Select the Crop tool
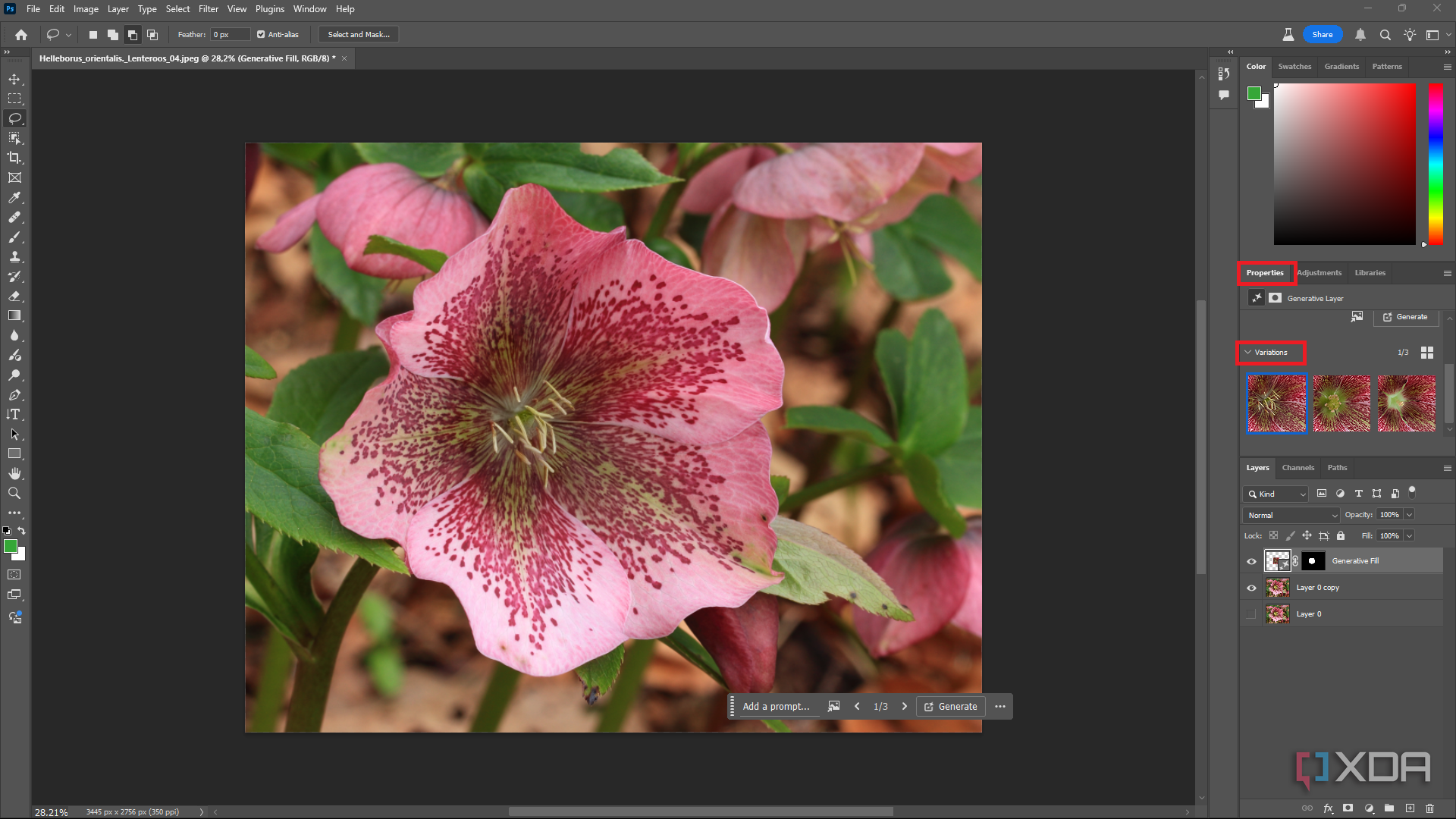This screenshot has height=819, width=1456. click(x=14, y=158)
